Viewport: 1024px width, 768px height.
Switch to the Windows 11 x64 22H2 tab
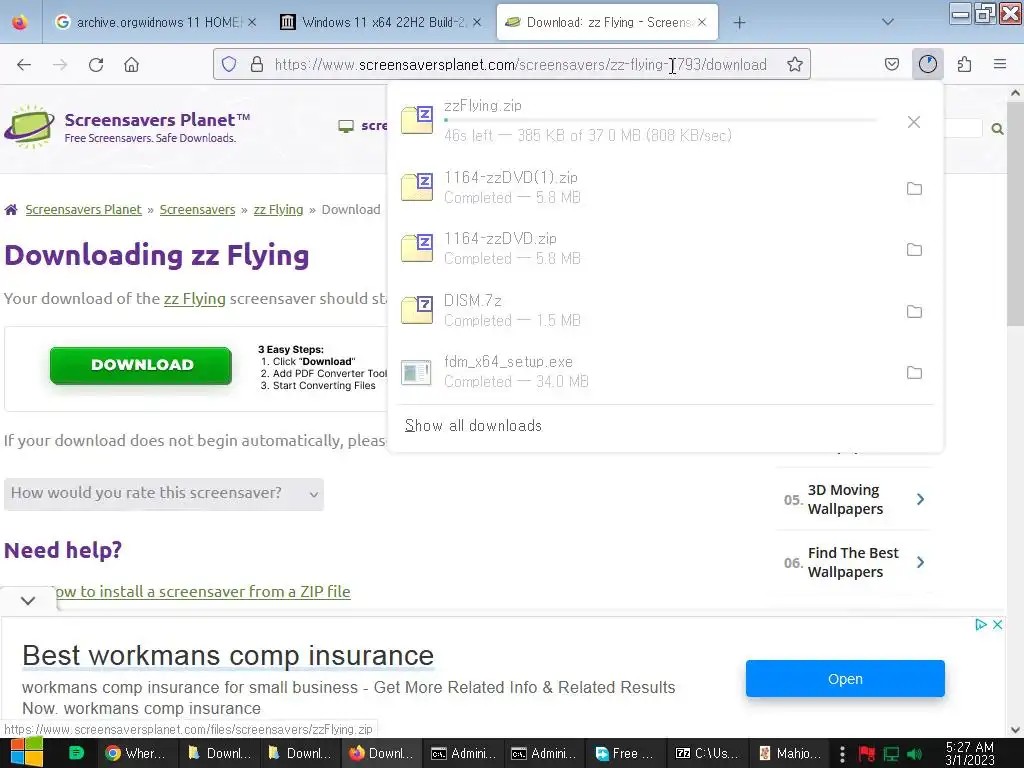pos(382,22)
